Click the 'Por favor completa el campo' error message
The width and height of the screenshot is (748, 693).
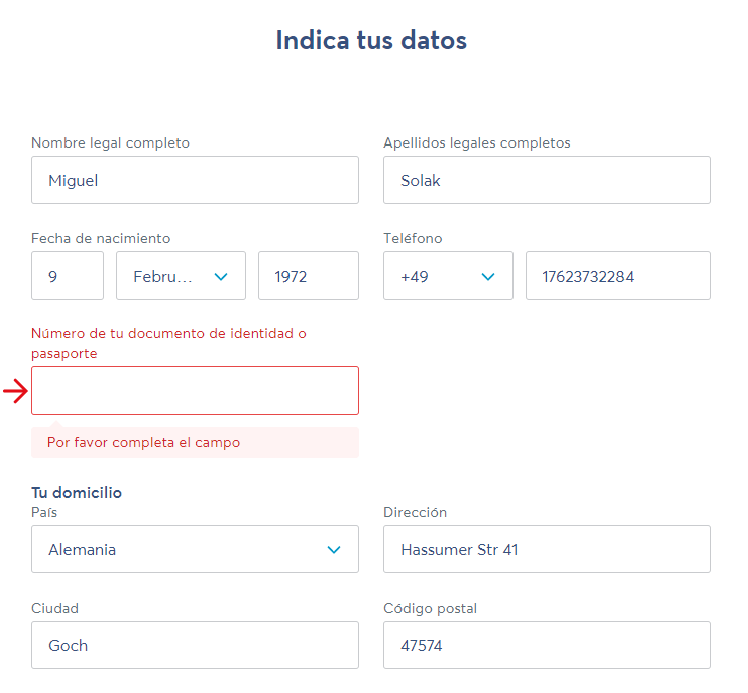coord(144,443)
